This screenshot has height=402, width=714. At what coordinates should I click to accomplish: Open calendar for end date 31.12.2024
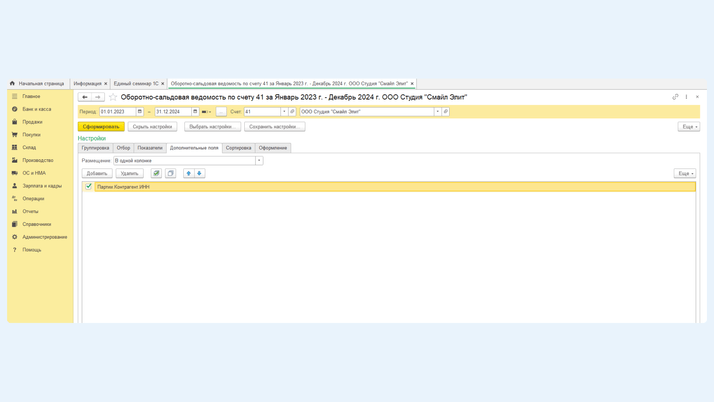[x=195, y=112]
